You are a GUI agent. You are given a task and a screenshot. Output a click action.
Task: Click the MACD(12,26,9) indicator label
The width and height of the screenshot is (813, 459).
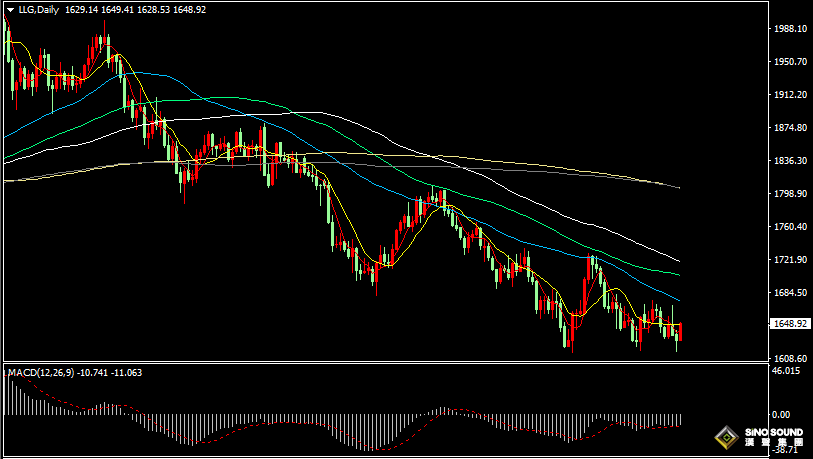[x=38, y=373]
